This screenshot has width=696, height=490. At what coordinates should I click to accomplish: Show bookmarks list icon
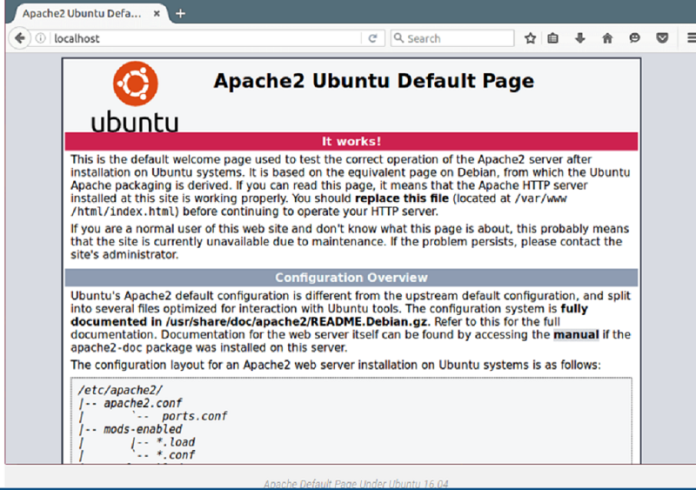(553, 39)
